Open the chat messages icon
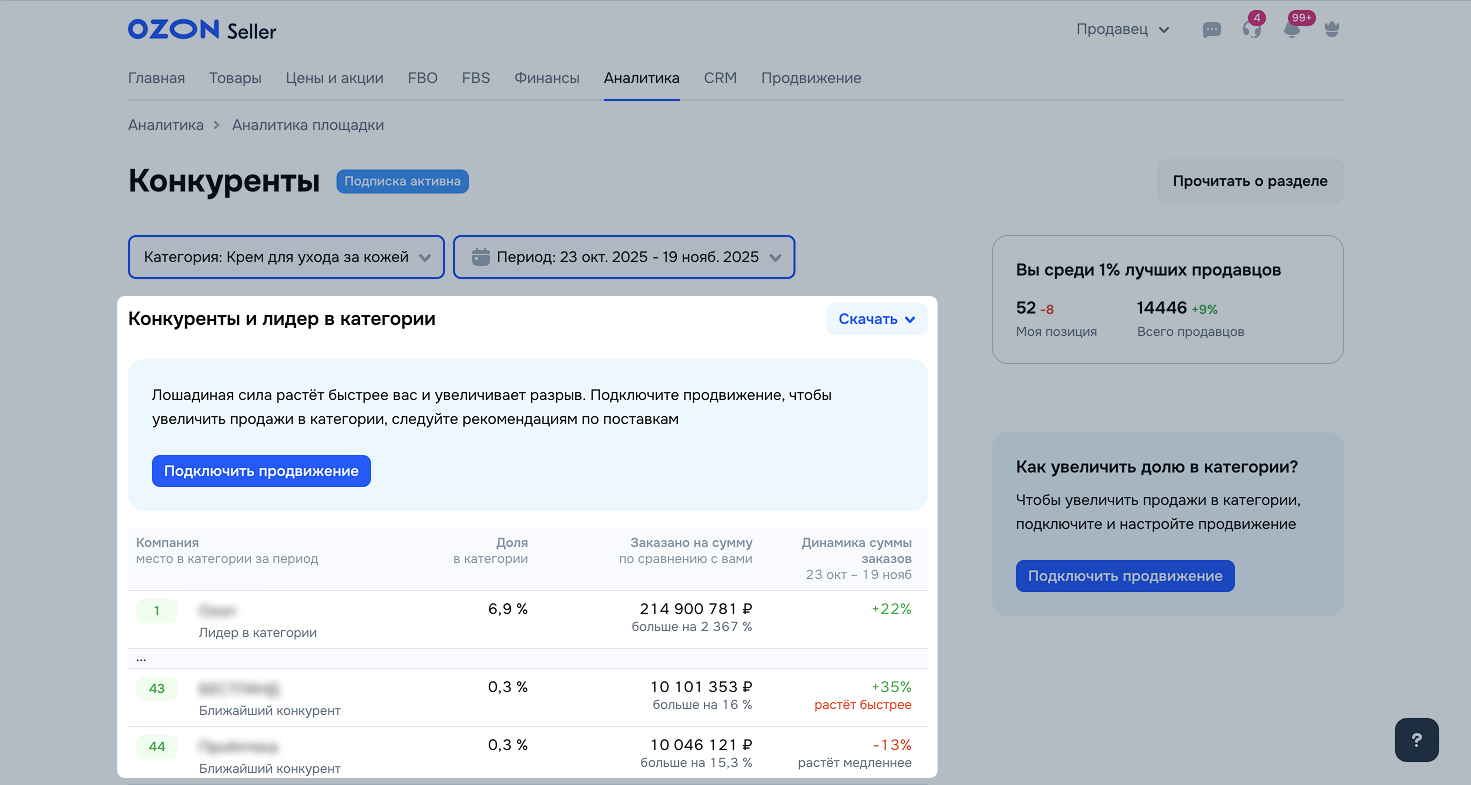Viewport: 1471px width, 785px height. point(1212,30)
